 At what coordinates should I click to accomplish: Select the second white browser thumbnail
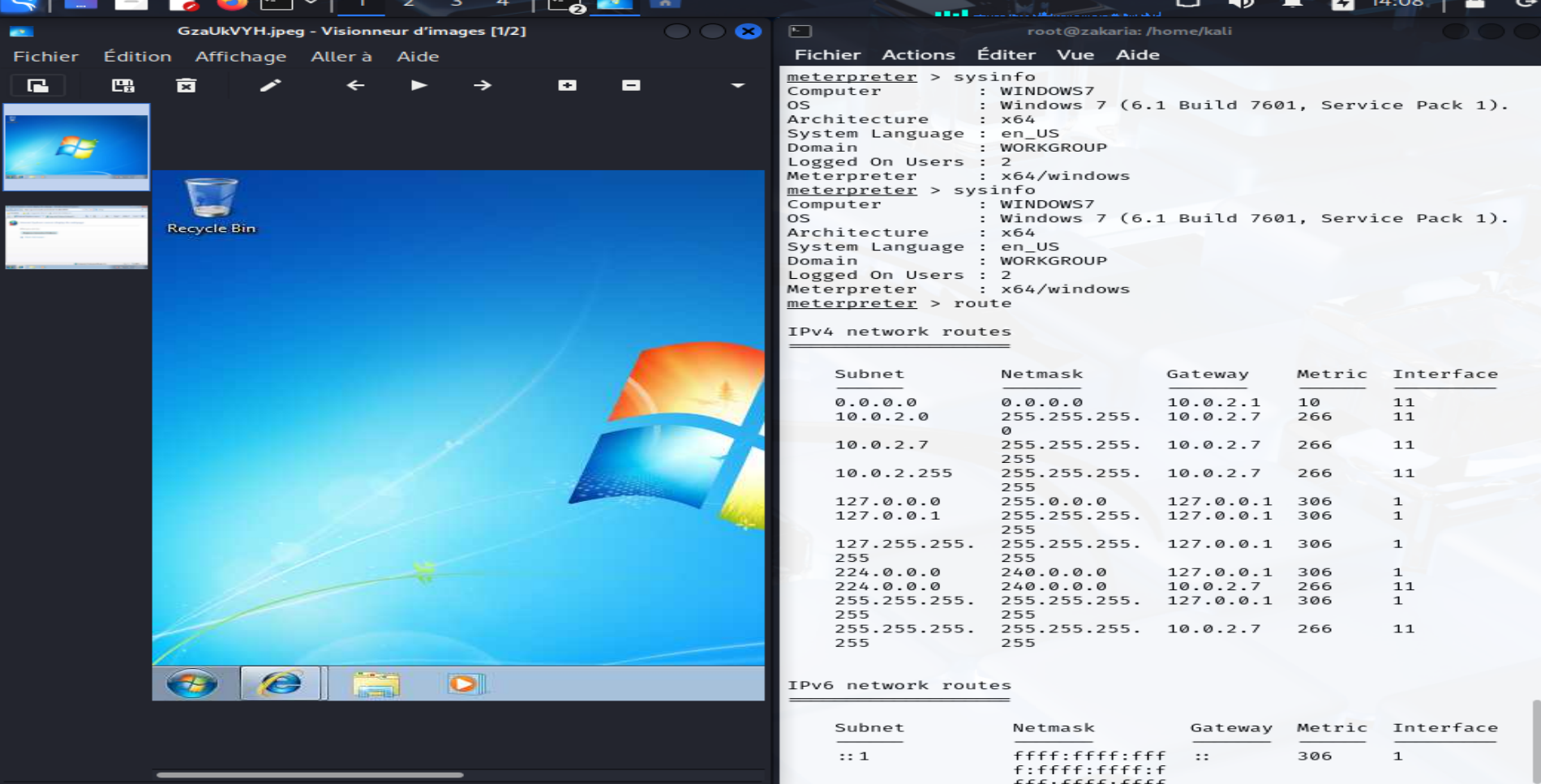pyautogui.click(x=77, y=237)
